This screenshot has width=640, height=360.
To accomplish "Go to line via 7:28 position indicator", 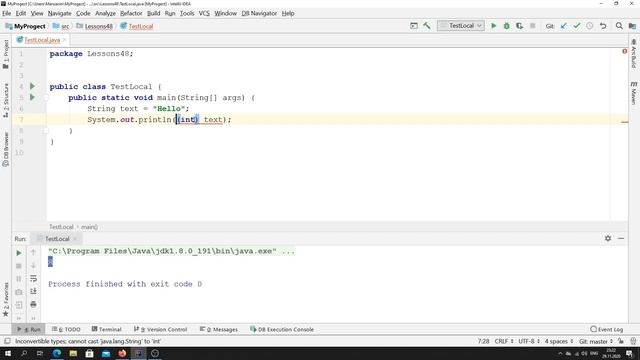I will tap(483, 341).
